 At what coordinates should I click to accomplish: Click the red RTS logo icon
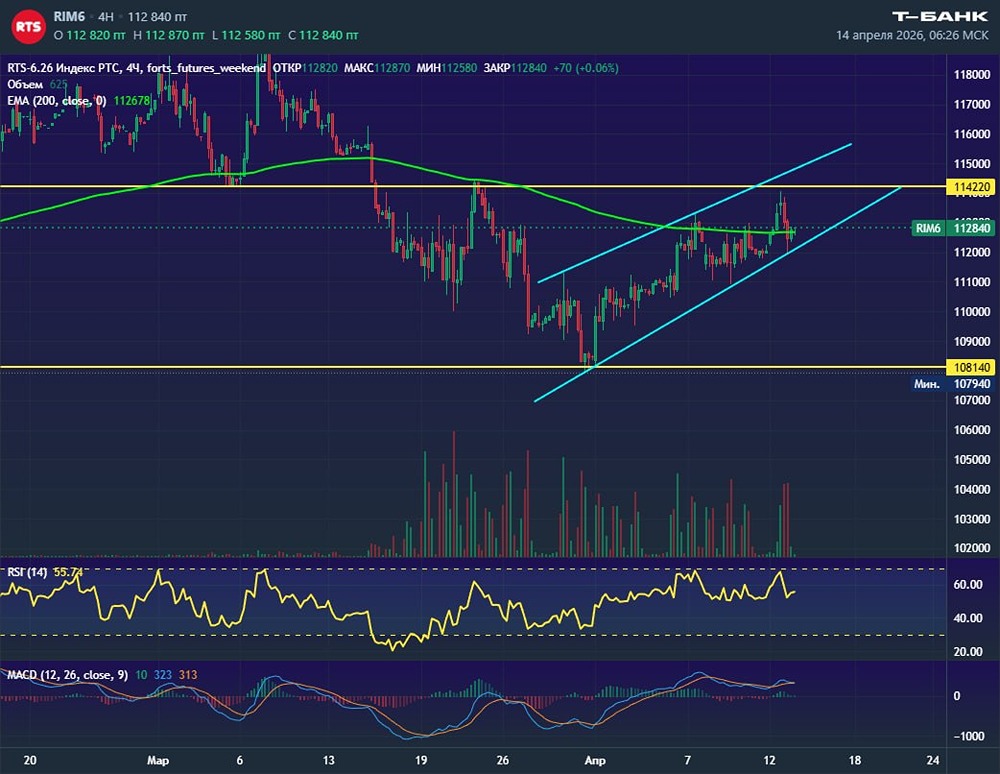click(28, 27)
